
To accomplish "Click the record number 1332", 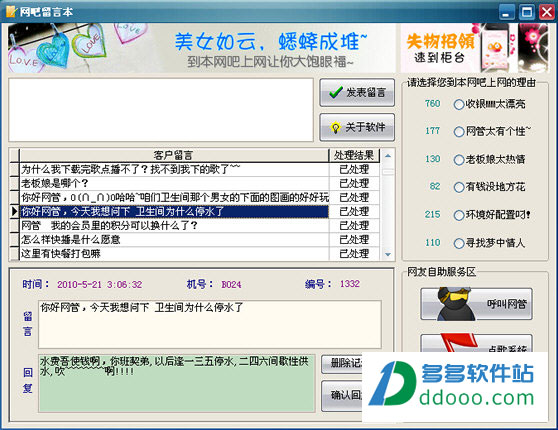I will [x=350, y=284].
